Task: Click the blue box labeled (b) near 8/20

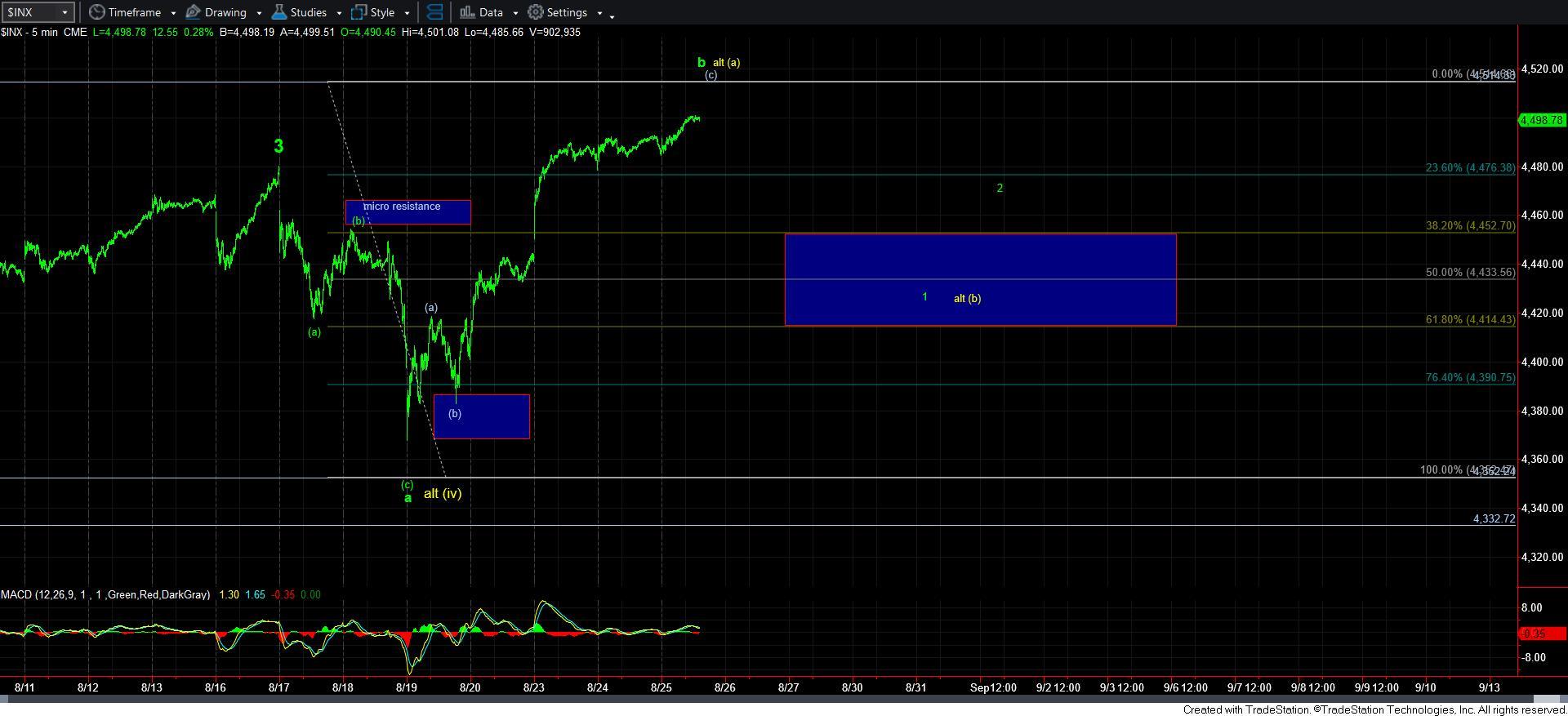Action: click(482, 416)
